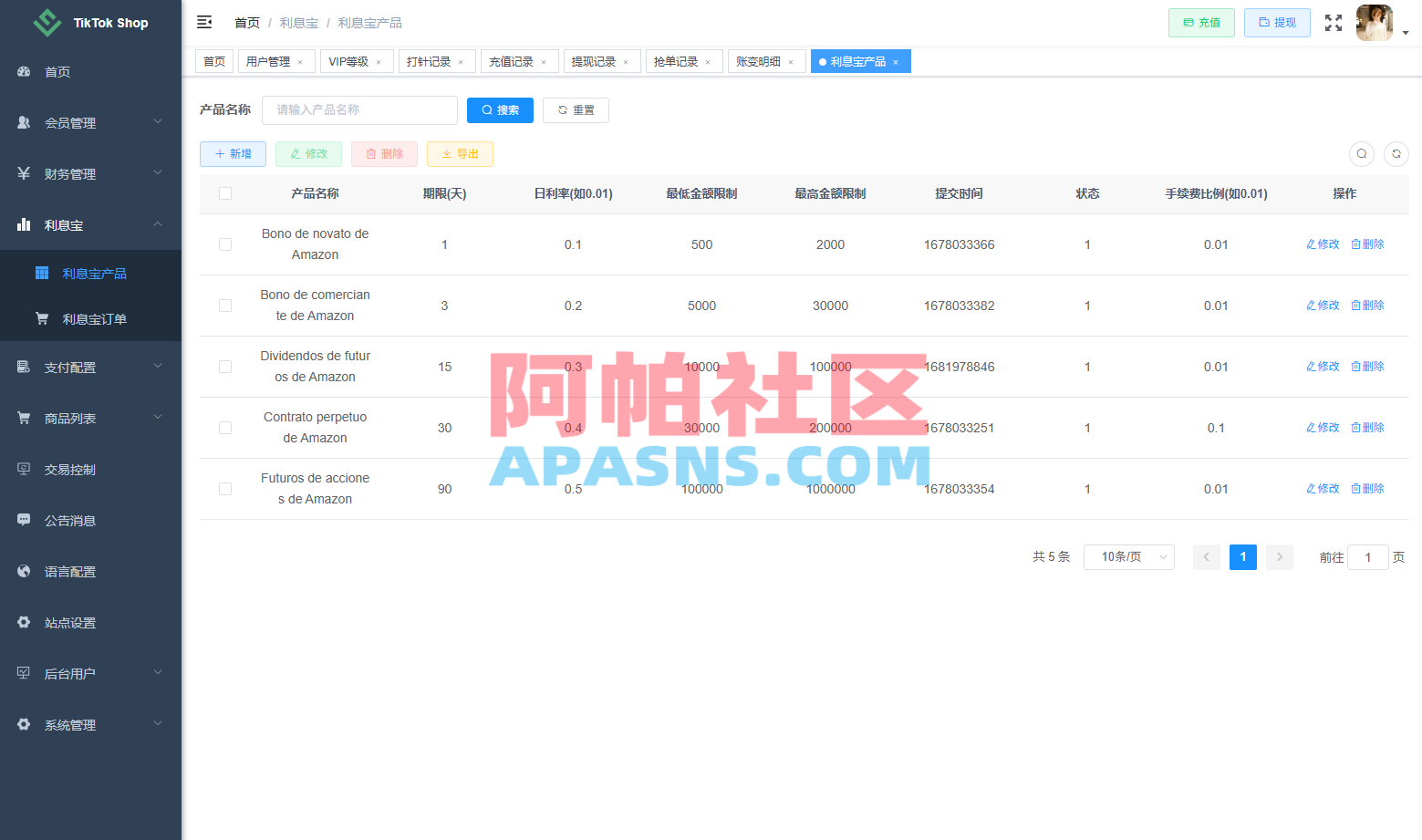Click the 新增 add button

point(233,154)
